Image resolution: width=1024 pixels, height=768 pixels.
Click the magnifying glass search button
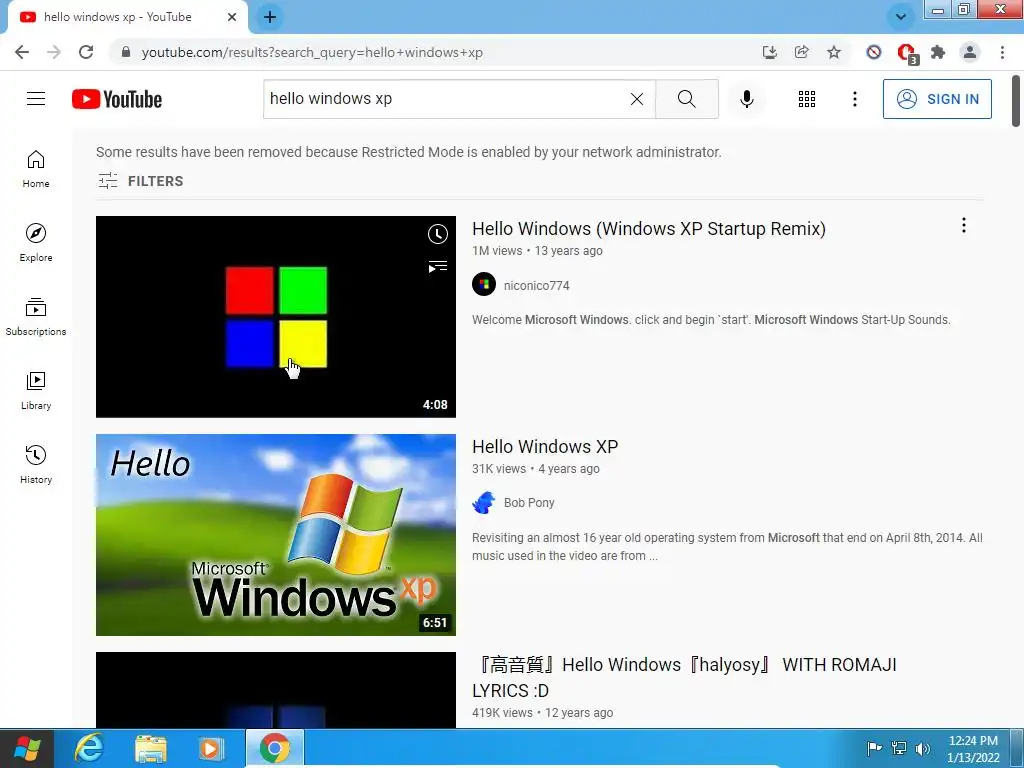click(686, 99)
